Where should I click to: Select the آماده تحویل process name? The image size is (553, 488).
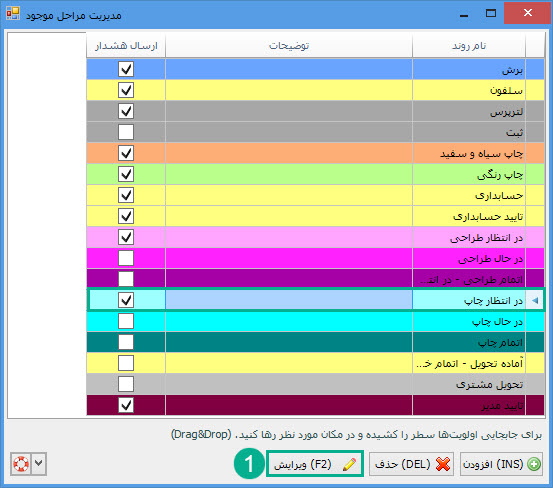coord(469,363)
